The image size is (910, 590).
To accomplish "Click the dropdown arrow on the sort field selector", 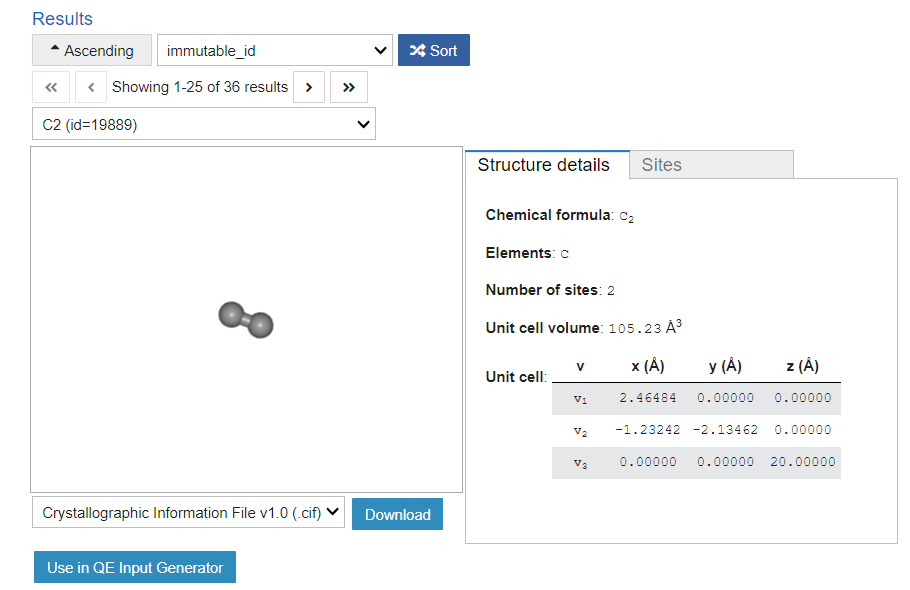I will pyautogui.click(x=380, y=50).
